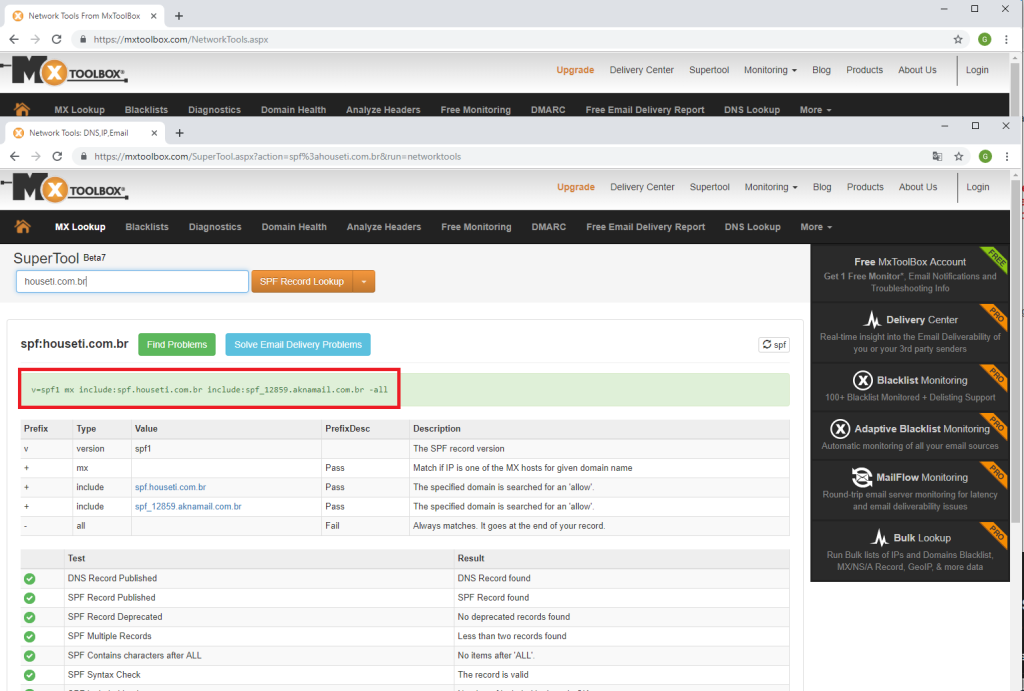Expand the More menu in background navbar
1024x691 pixels.
815,110
